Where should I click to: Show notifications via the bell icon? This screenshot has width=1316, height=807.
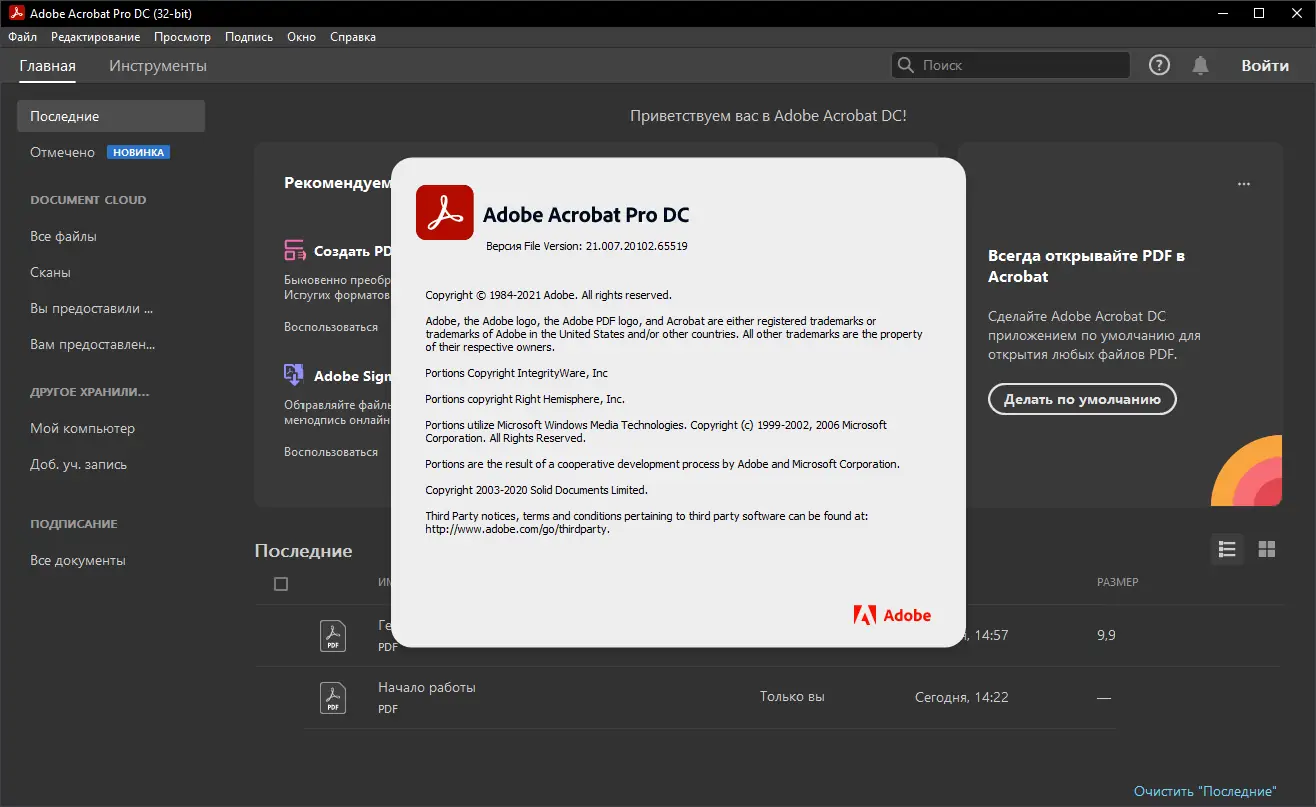(1200, 65)
